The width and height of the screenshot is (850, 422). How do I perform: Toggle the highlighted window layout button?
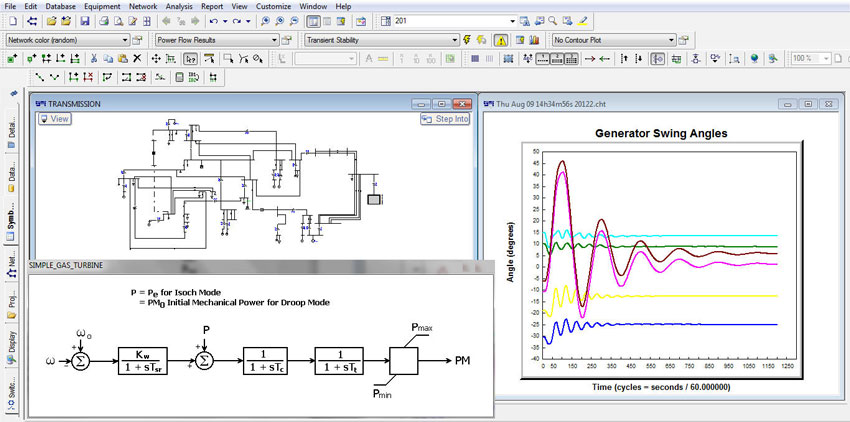313,21
